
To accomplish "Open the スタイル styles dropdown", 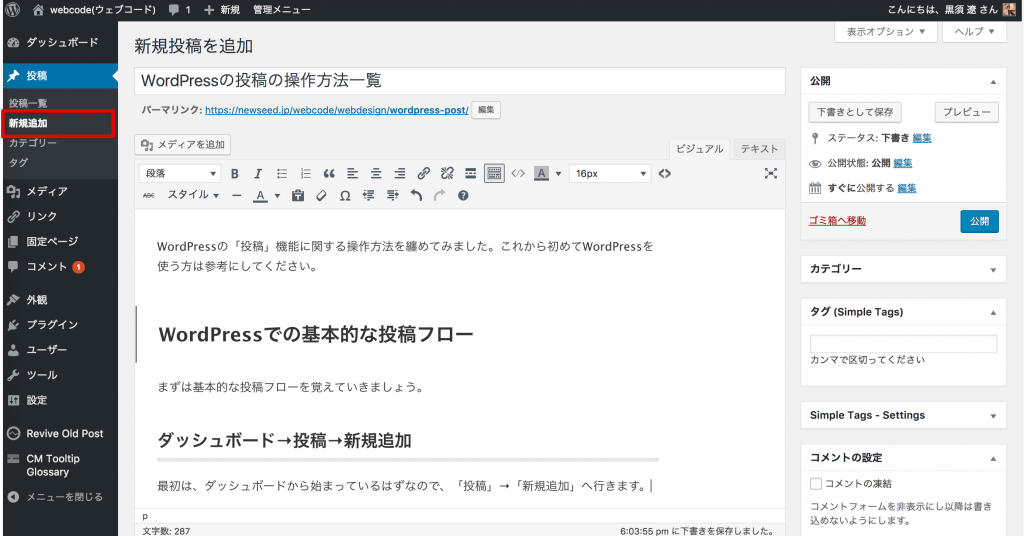I will [x=193, y=195].
